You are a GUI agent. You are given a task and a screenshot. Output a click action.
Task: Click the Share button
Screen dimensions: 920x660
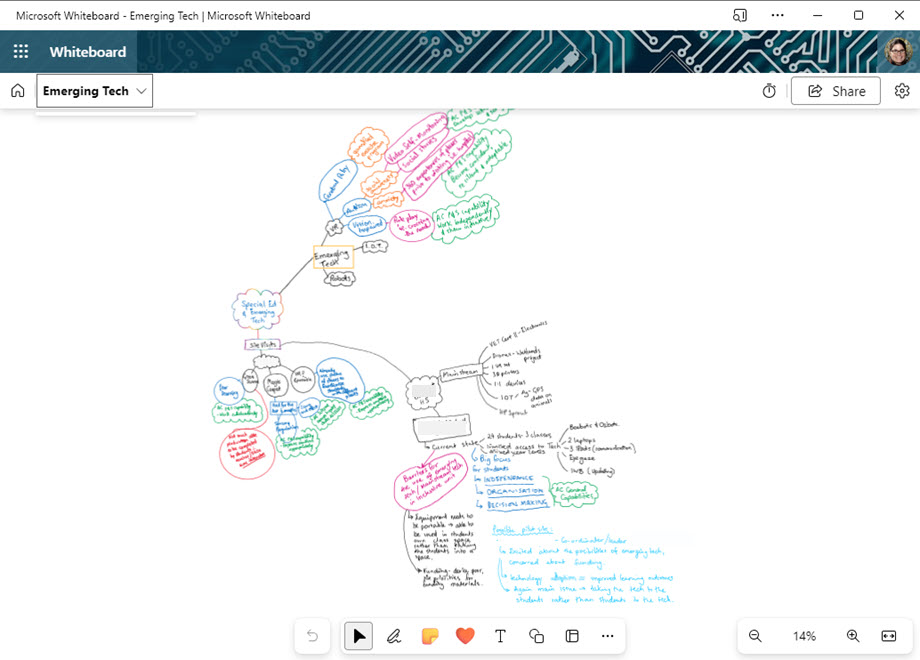[x=836, y=91]
